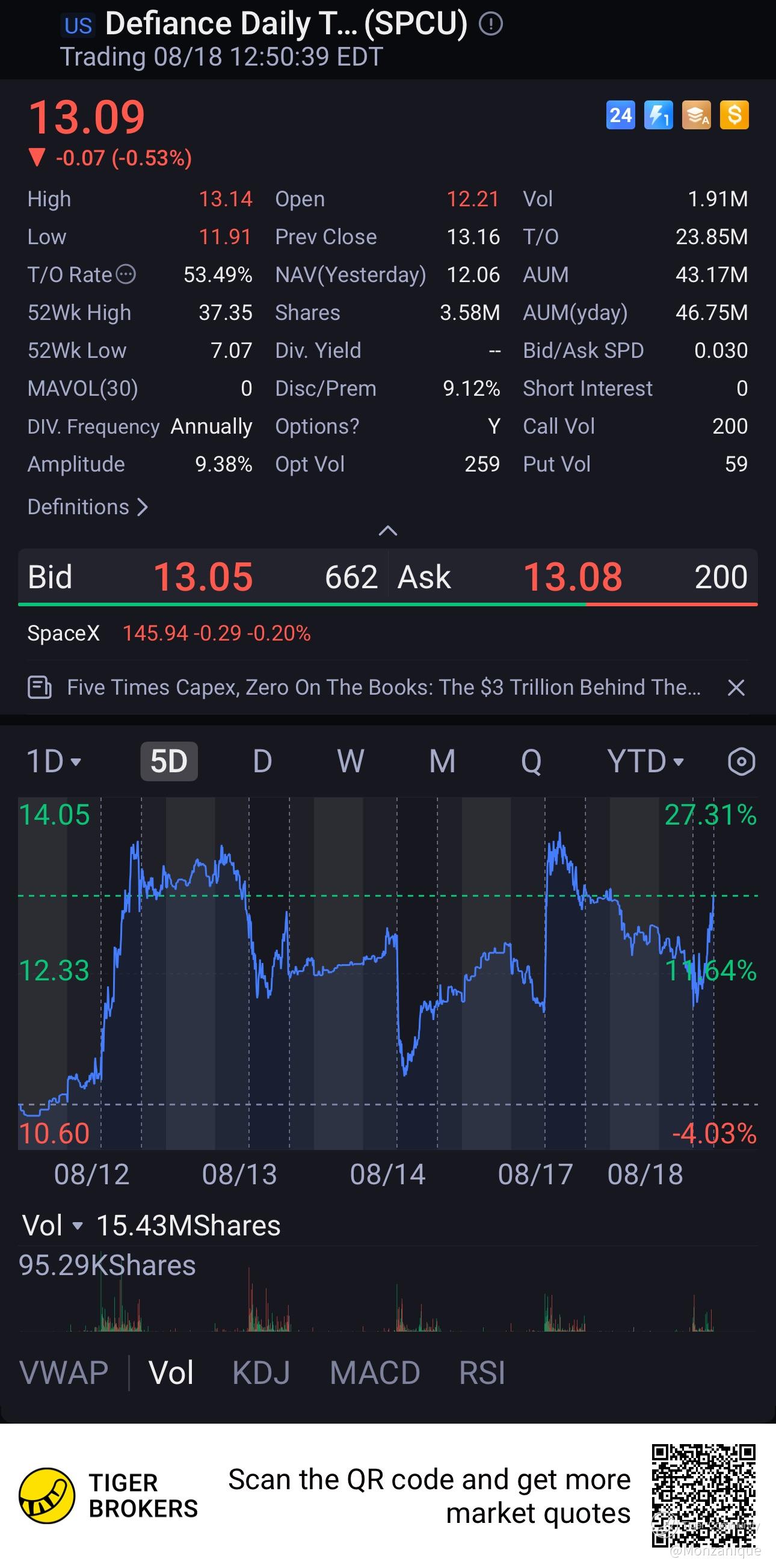The image size is (776, 1568).
Task: Tap the info icon beside SPCU title
Action: [x=490, y=24]
